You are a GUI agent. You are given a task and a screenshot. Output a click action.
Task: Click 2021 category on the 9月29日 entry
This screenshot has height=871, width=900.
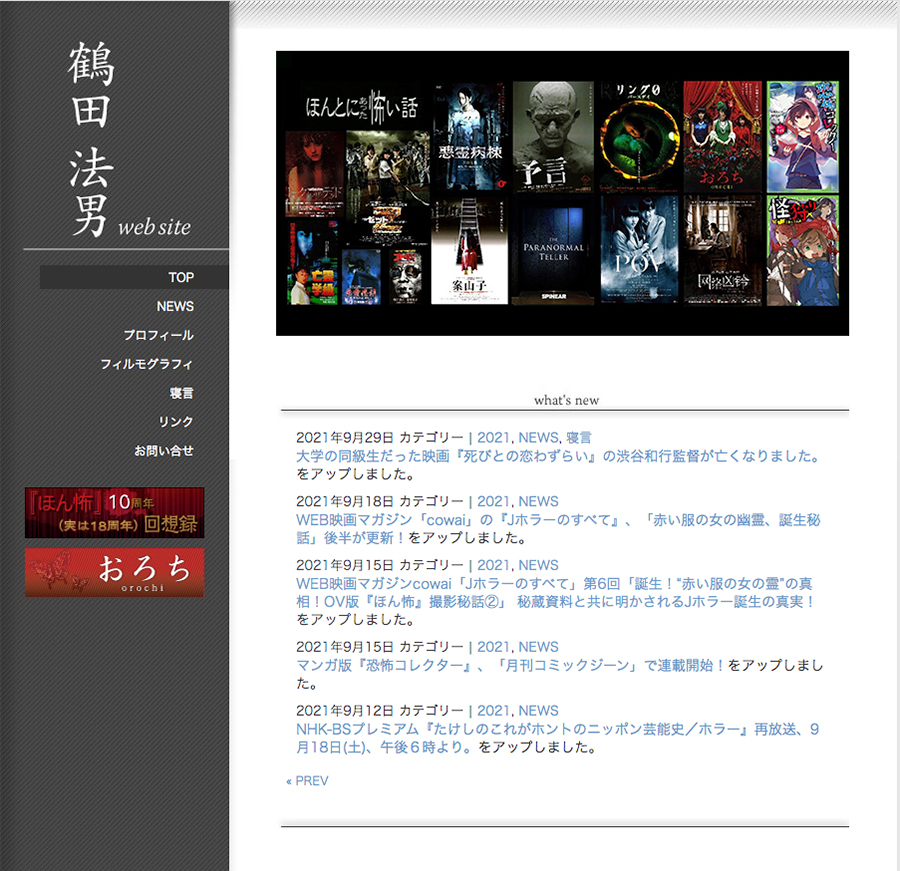pyautogui.click(x=493, y=438)
